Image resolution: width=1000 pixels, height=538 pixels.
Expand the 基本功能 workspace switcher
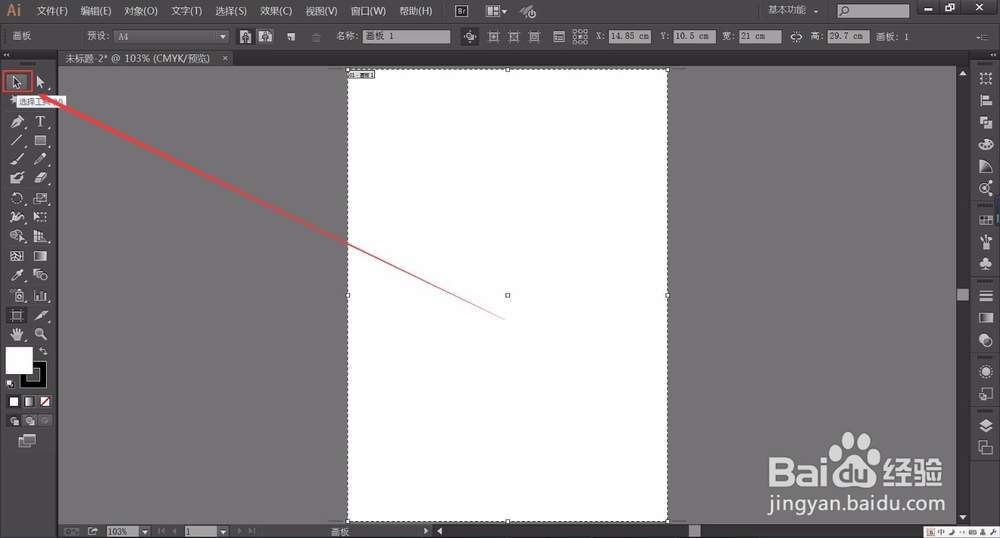793,10
